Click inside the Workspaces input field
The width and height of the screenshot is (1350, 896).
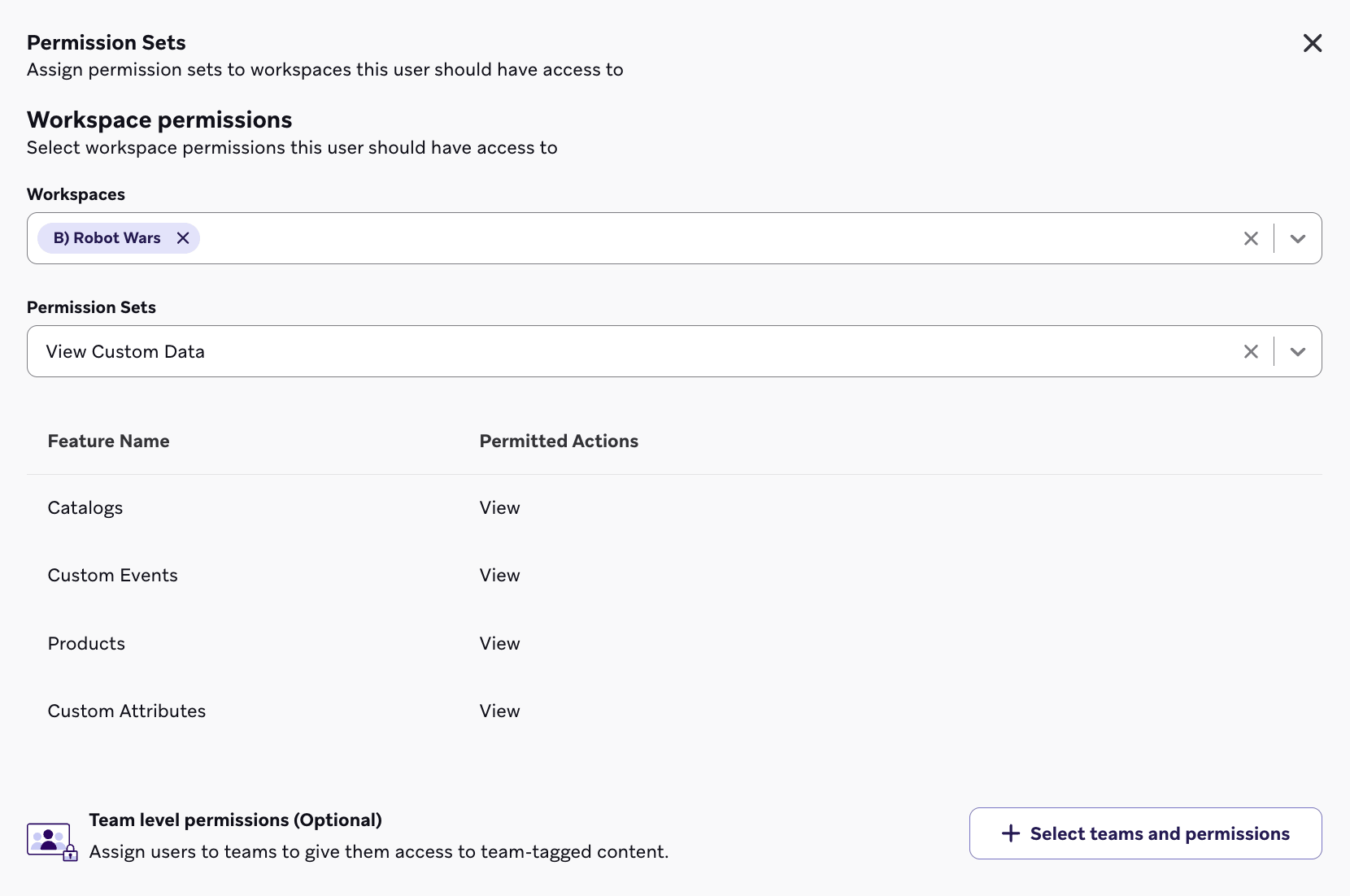tap(674, 238)
